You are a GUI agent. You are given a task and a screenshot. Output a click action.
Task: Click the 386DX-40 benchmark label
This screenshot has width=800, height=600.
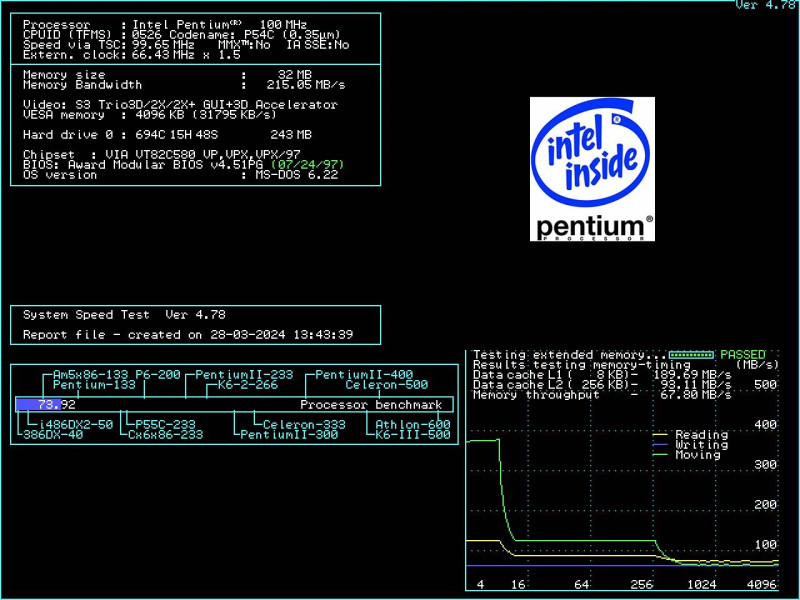coord(53,435)
